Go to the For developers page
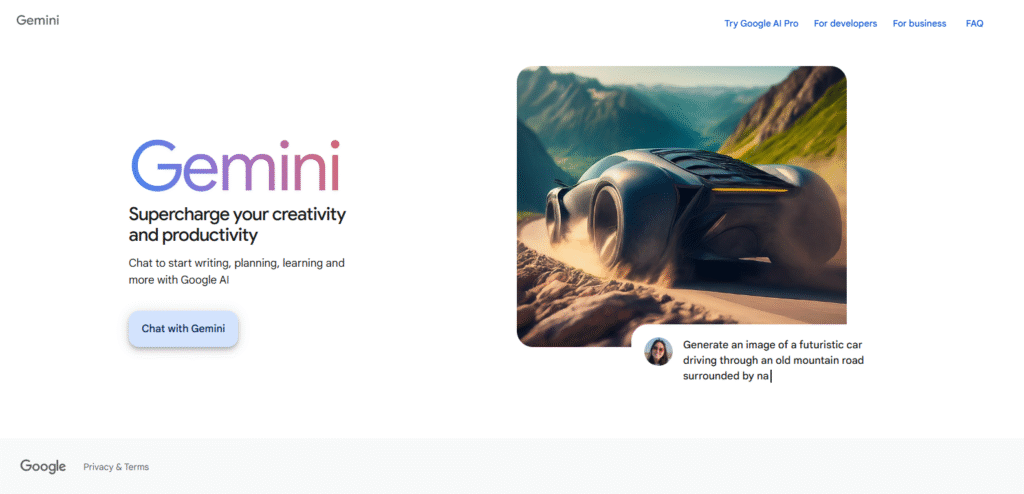1024x494 pixels. 845,24
